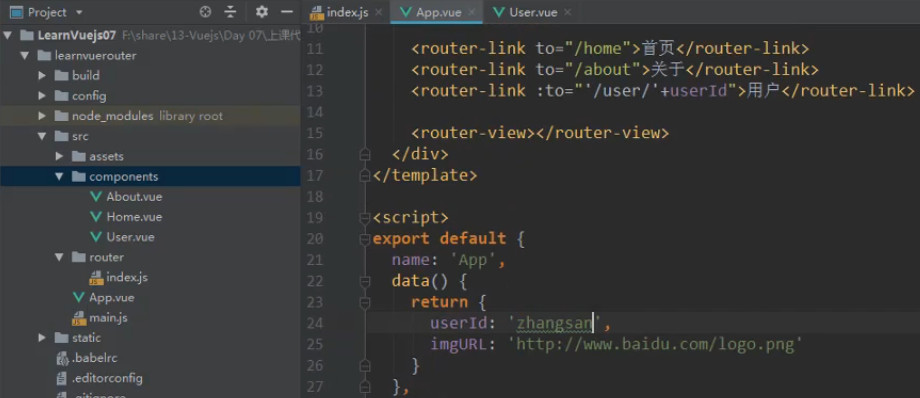
Task: Collapse the src folder arrow
Action: (x=42, y=136)
